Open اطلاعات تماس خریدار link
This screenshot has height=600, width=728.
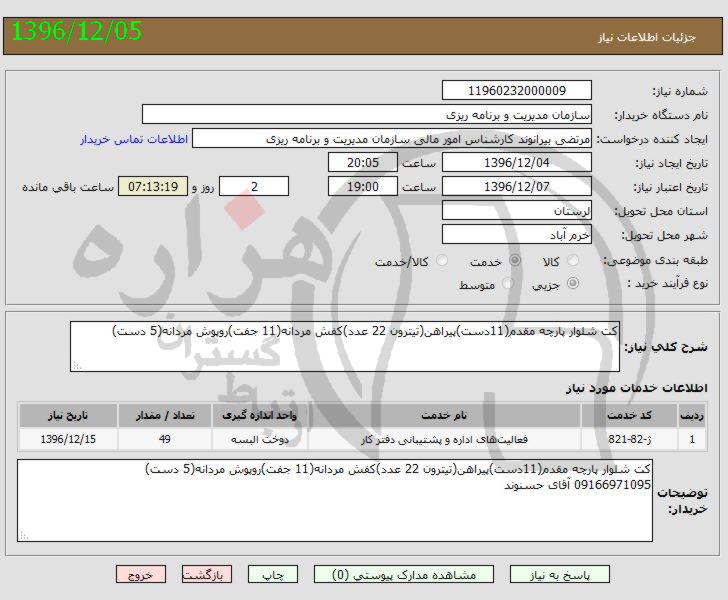point(134,139)
